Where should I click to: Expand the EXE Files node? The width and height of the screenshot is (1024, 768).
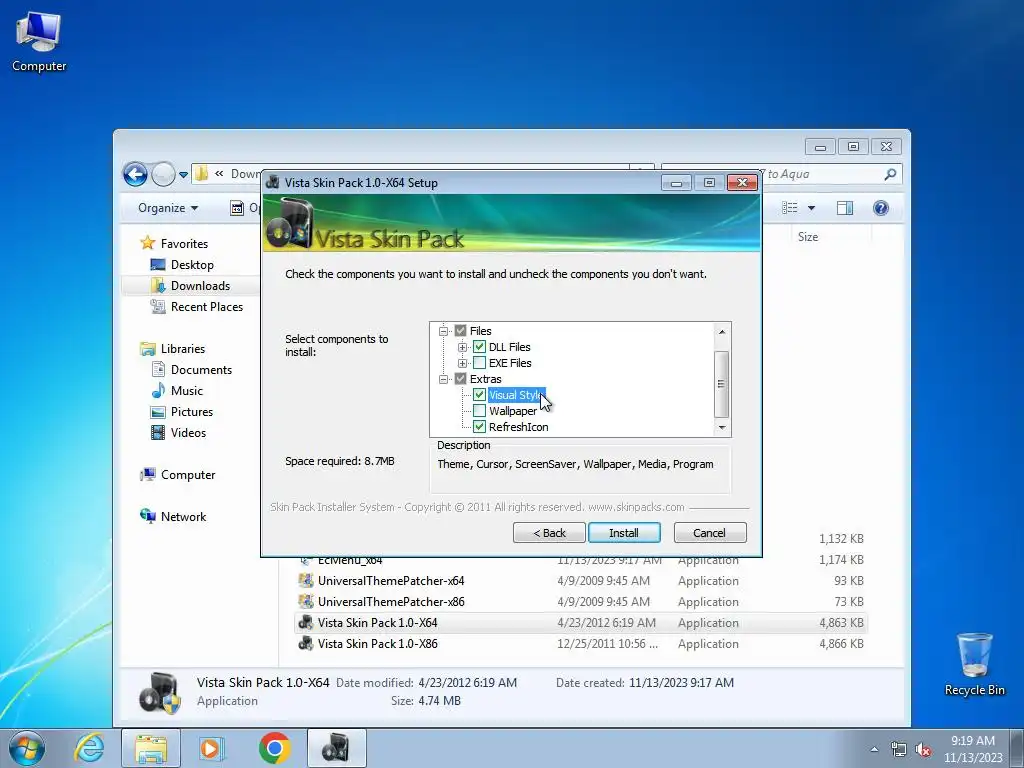462,363
